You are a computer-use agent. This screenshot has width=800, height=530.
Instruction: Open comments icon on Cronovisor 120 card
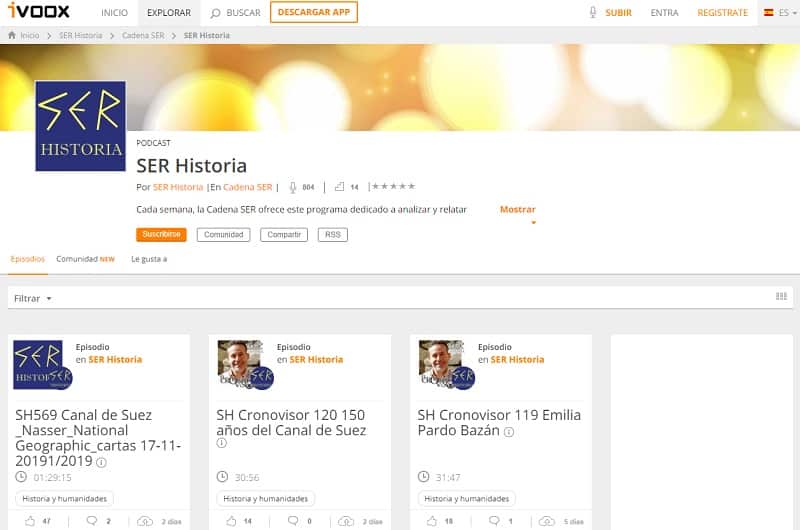(x=293, y=521)
